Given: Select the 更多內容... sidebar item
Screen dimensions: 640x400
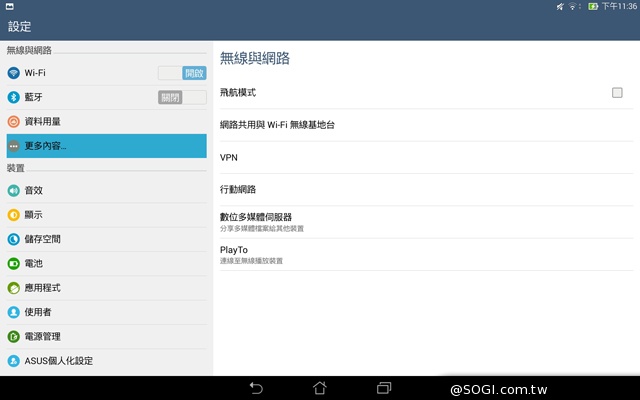Looking at the screenshot, I should click(107, 146).
